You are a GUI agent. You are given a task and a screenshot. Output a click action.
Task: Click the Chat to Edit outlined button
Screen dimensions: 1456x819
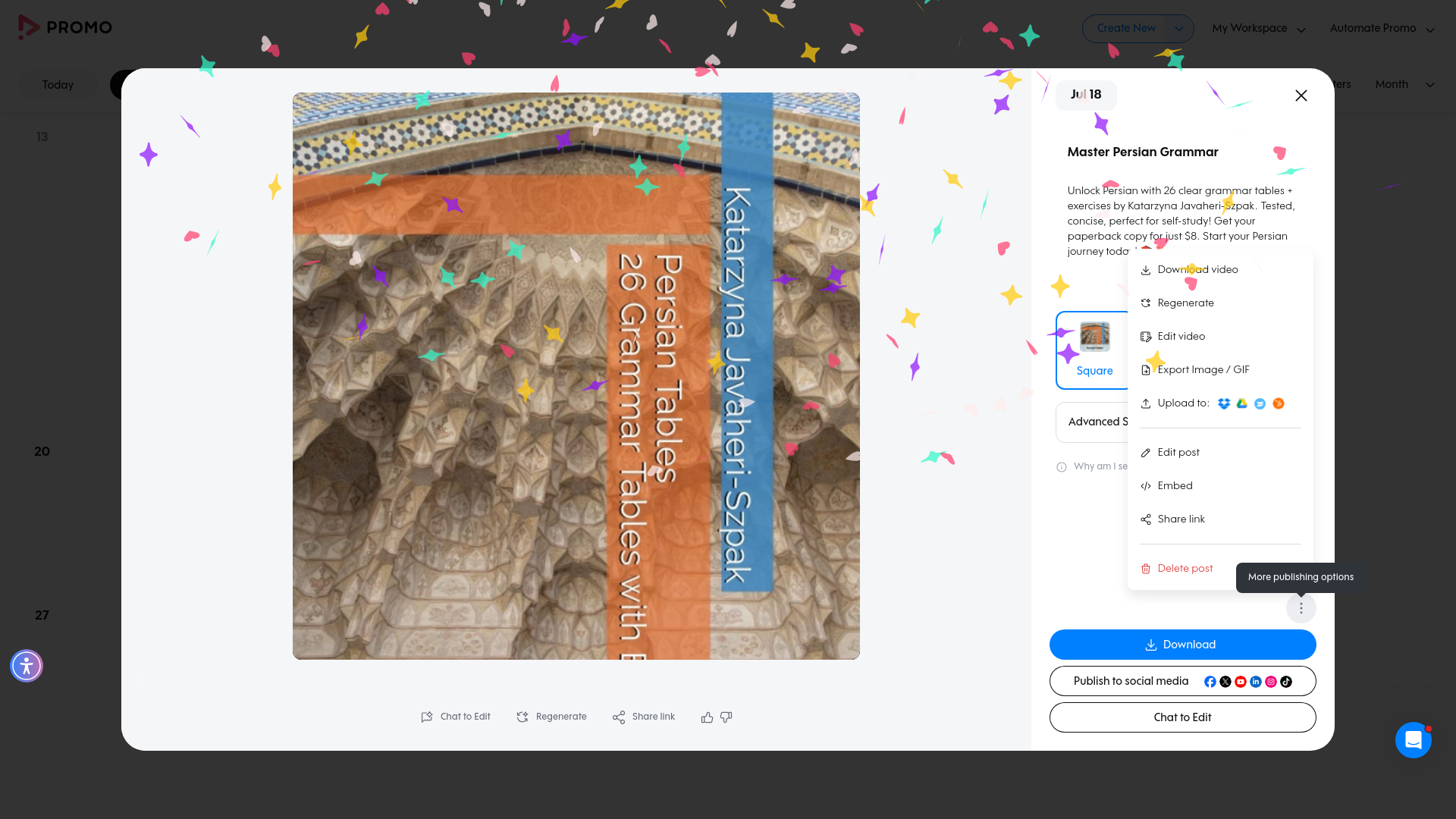click(x=1182, y=717)
